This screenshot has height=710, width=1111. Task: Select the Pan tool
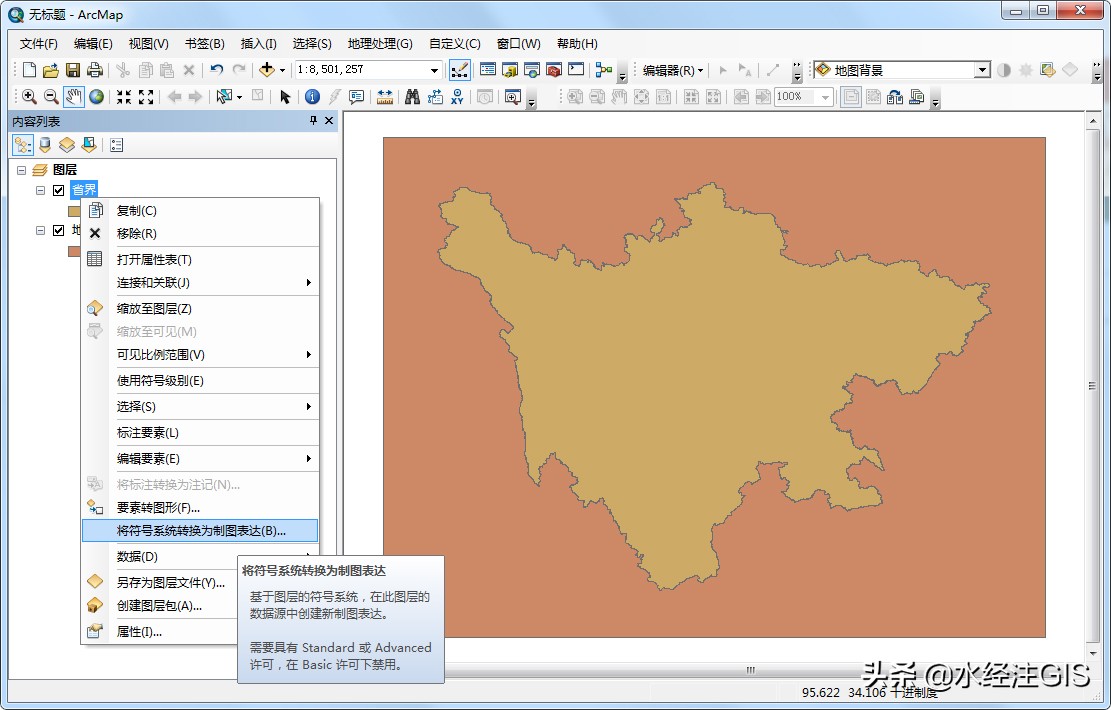coord(72,96)
